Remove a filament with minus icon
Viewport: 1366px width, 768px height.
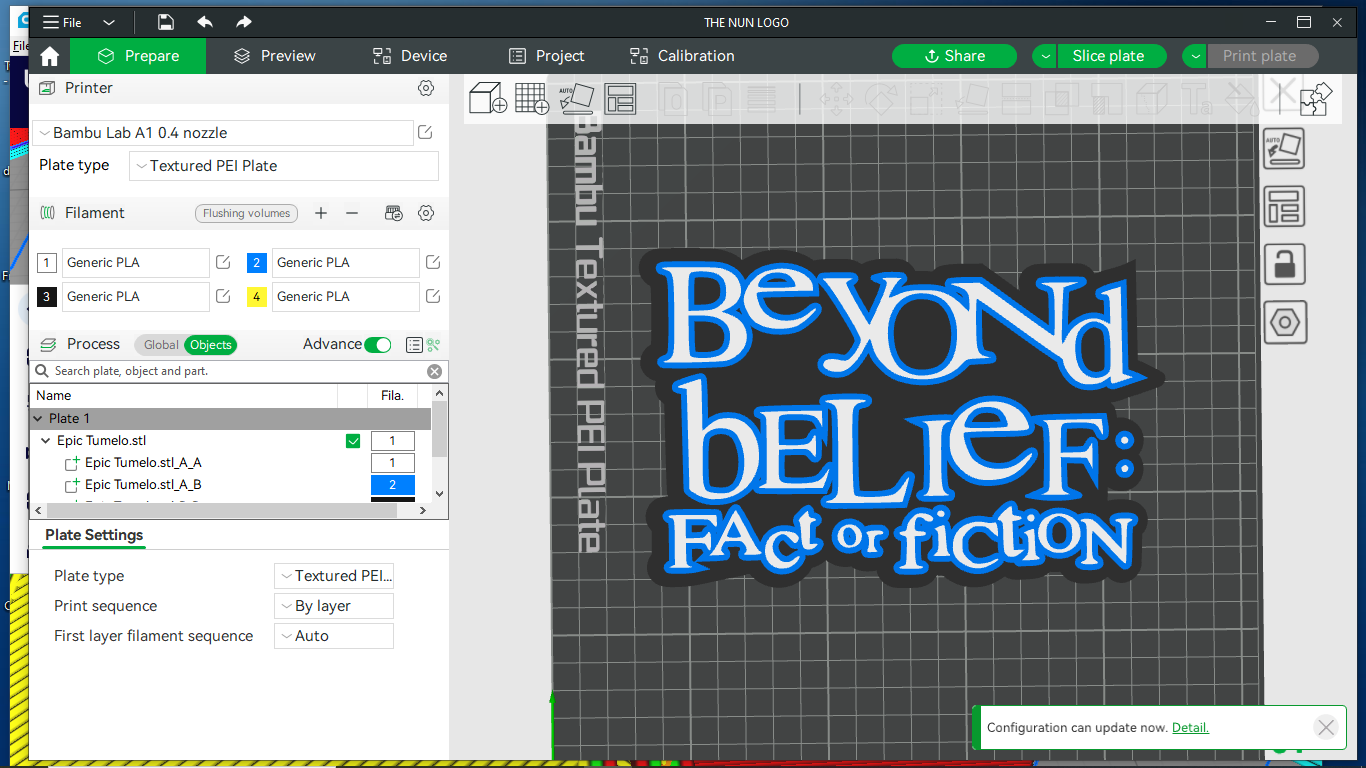pyautogui.click(x=352, y=213)
